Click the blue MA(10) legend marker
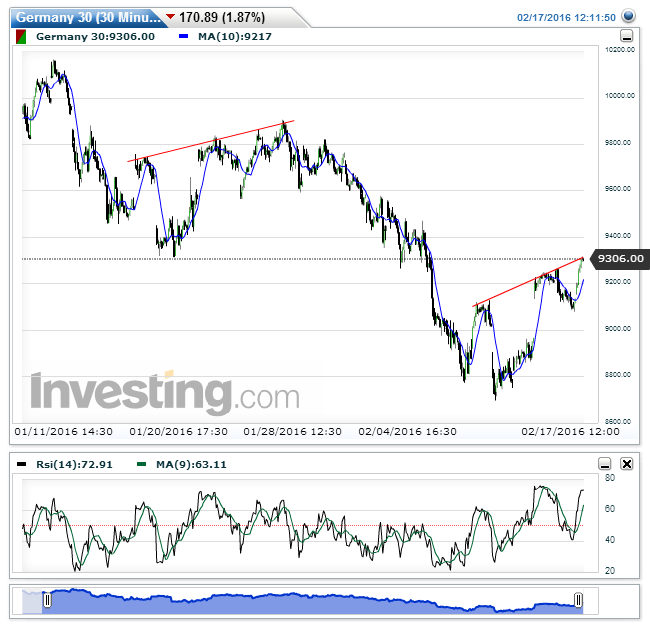This screenshot has height=627, width=650. tap(183, 36)
